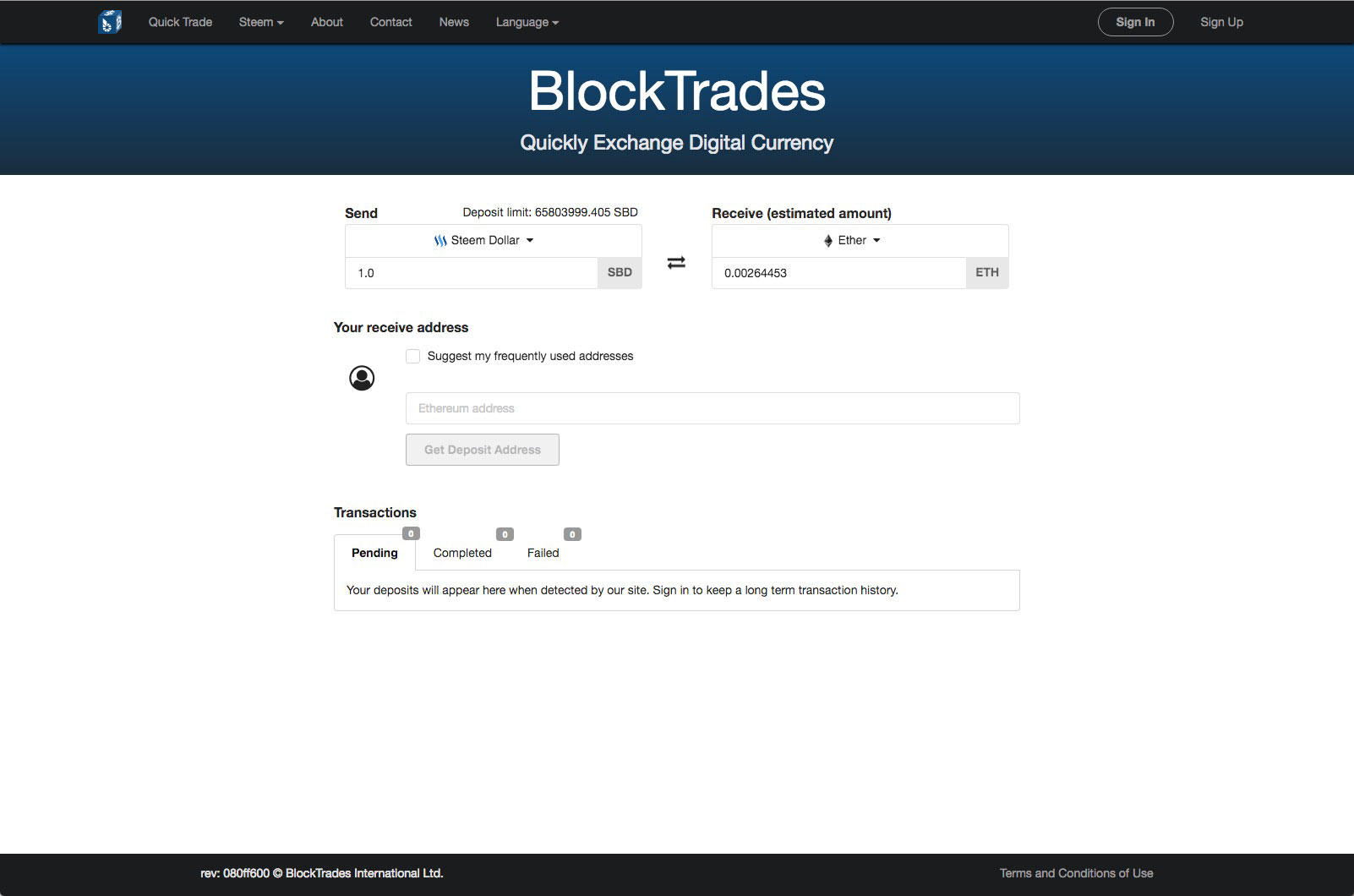Click the user account avatar icon

362,378
